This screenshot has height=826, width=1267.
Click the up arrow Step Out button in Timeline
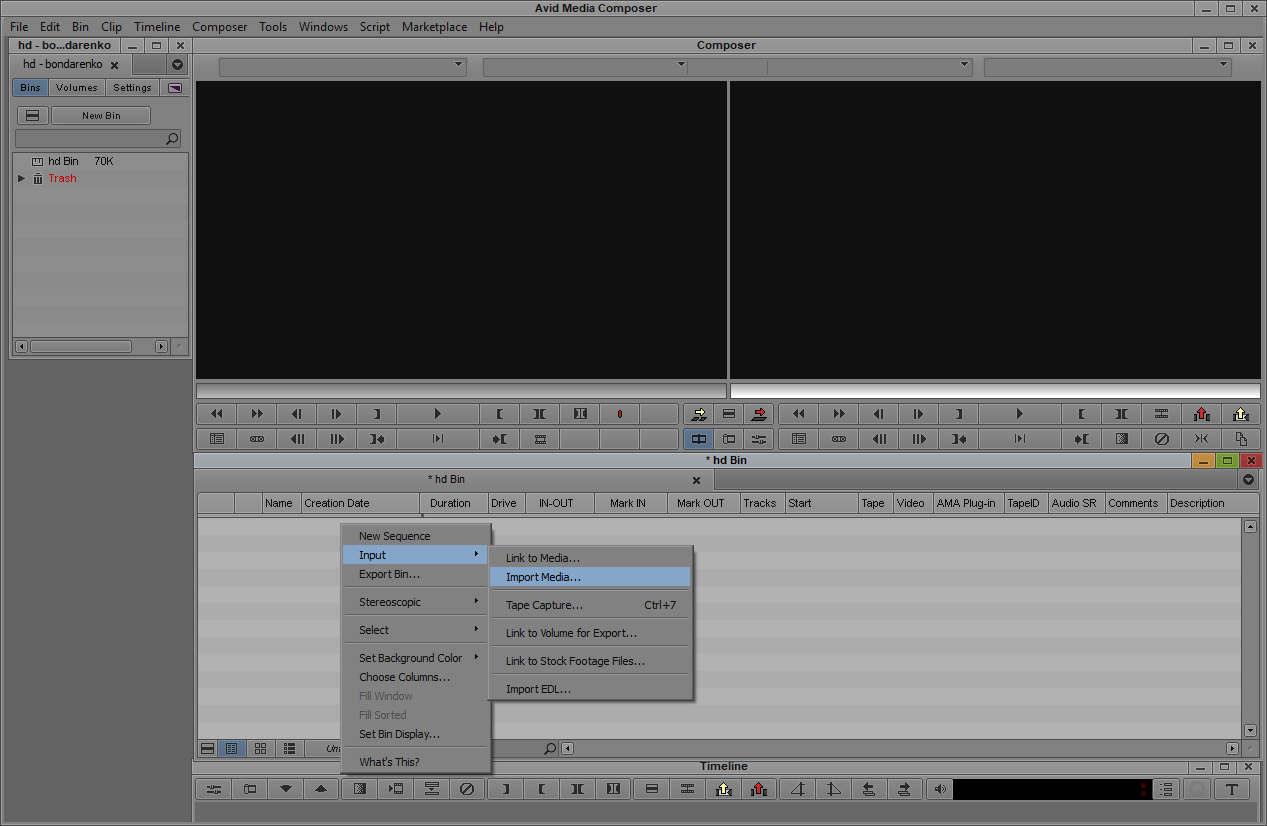click(321, 789)
